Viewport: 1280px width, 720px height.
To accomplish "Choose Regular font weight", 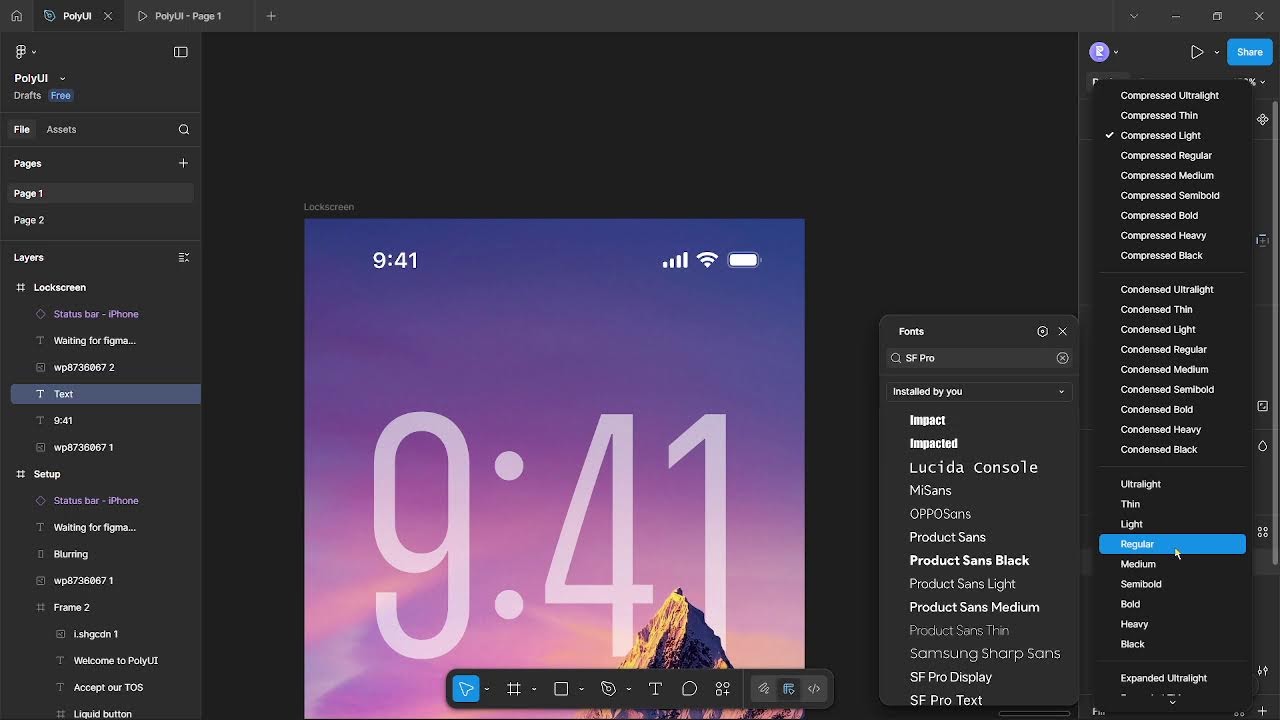I will click(x=1173, y=544).
